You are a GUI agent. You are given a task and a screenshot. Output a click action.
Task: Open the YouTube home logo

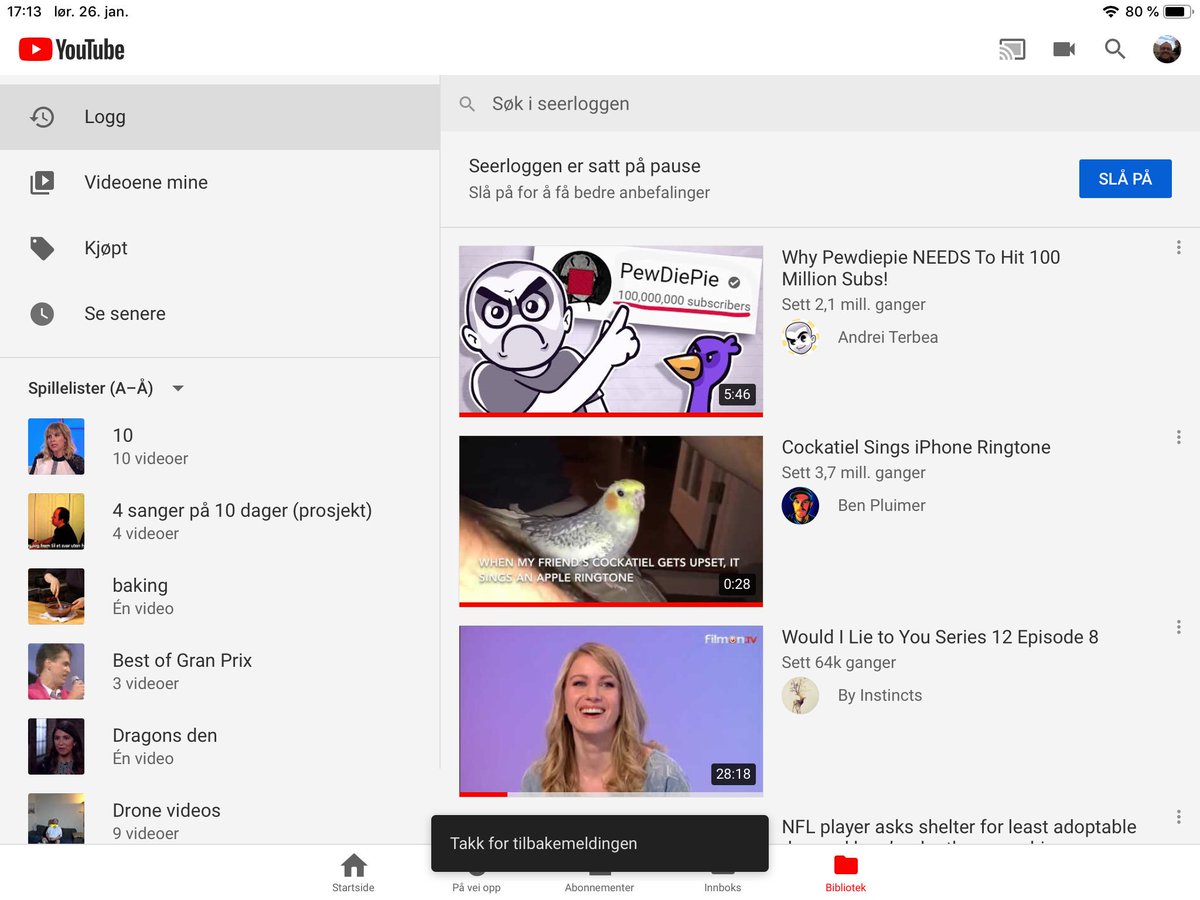71,49
